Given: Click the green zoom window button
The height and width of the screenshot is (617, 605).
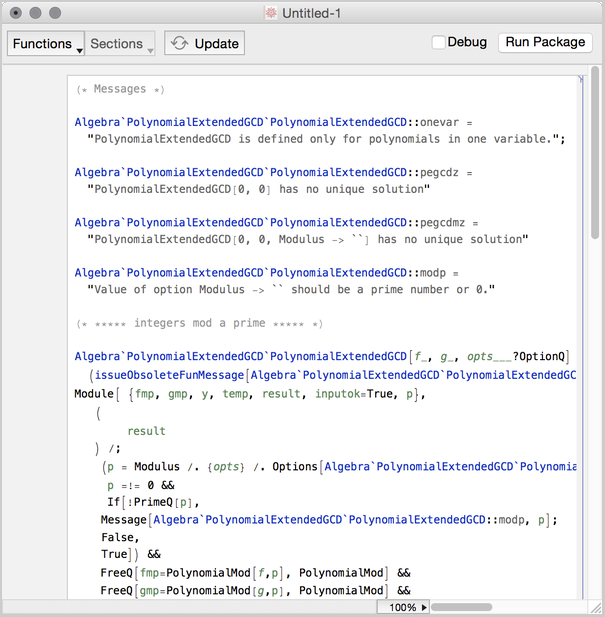Looking at the screenshot, I should (x=55, y=13).
